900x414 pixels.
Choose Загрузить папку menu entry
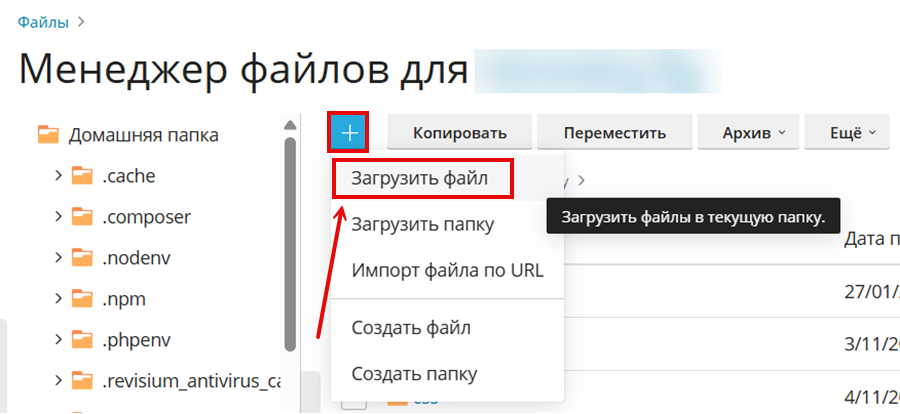(x=422, y=224)
